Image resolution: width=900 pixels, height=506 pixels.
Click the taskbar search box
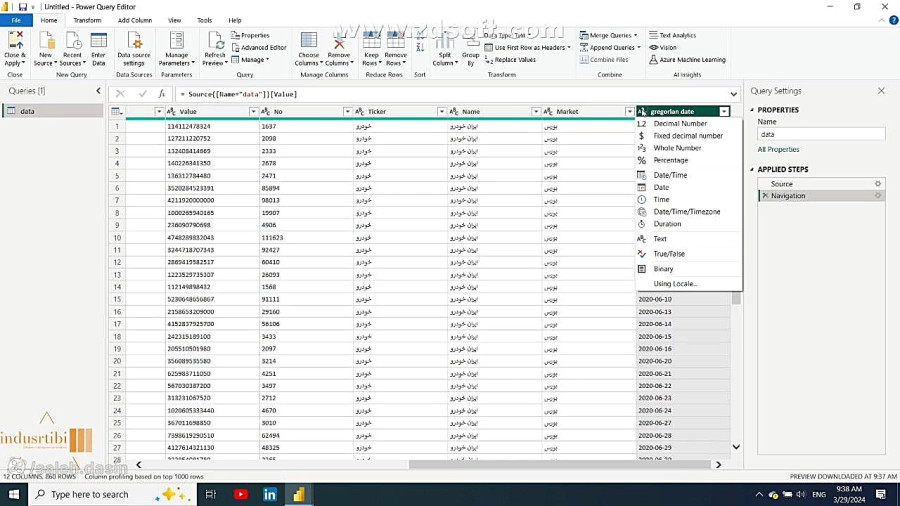(x=112, y=494)
